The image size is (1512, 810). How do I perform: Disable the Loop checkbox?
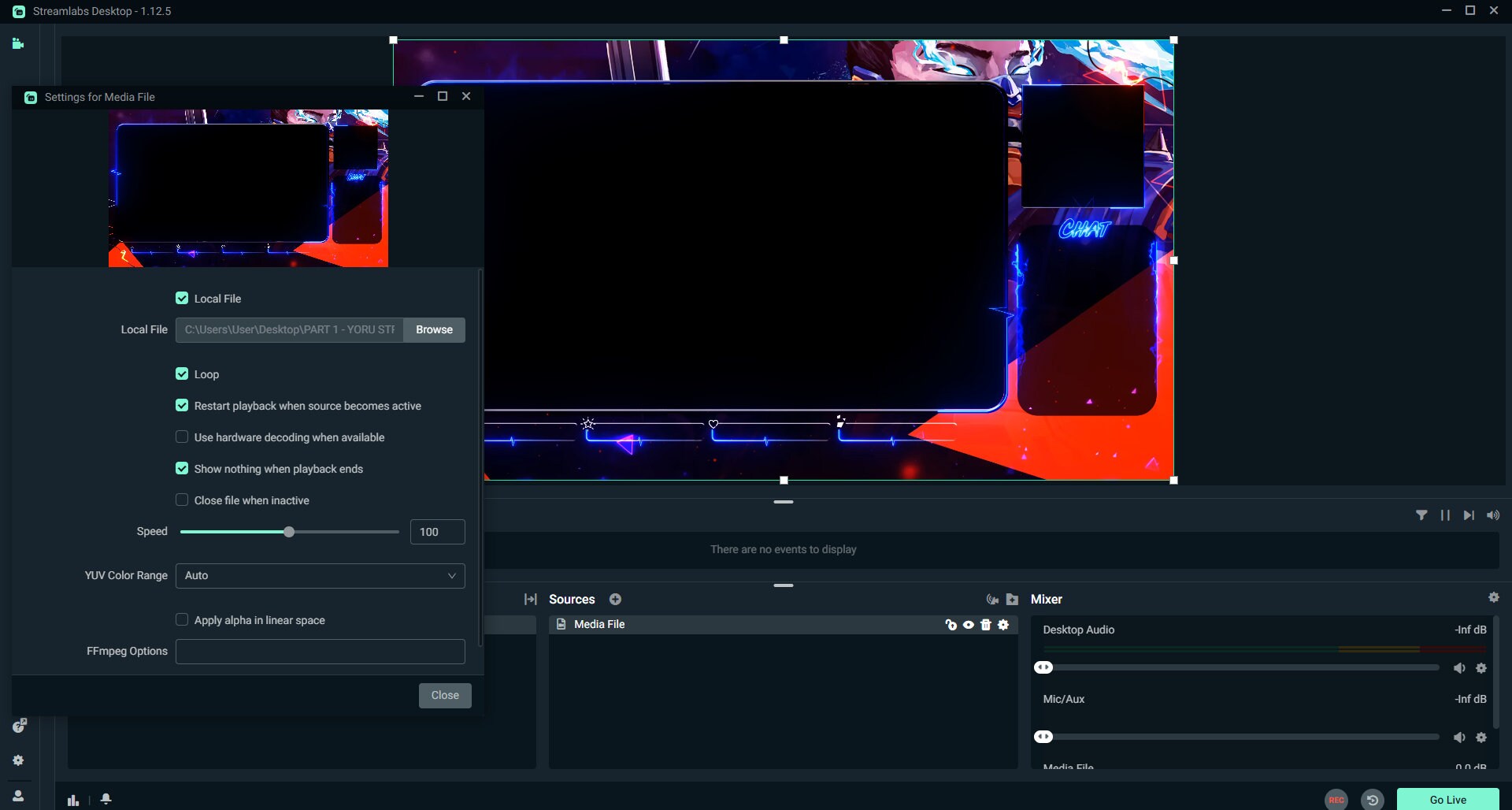(182, 373)
